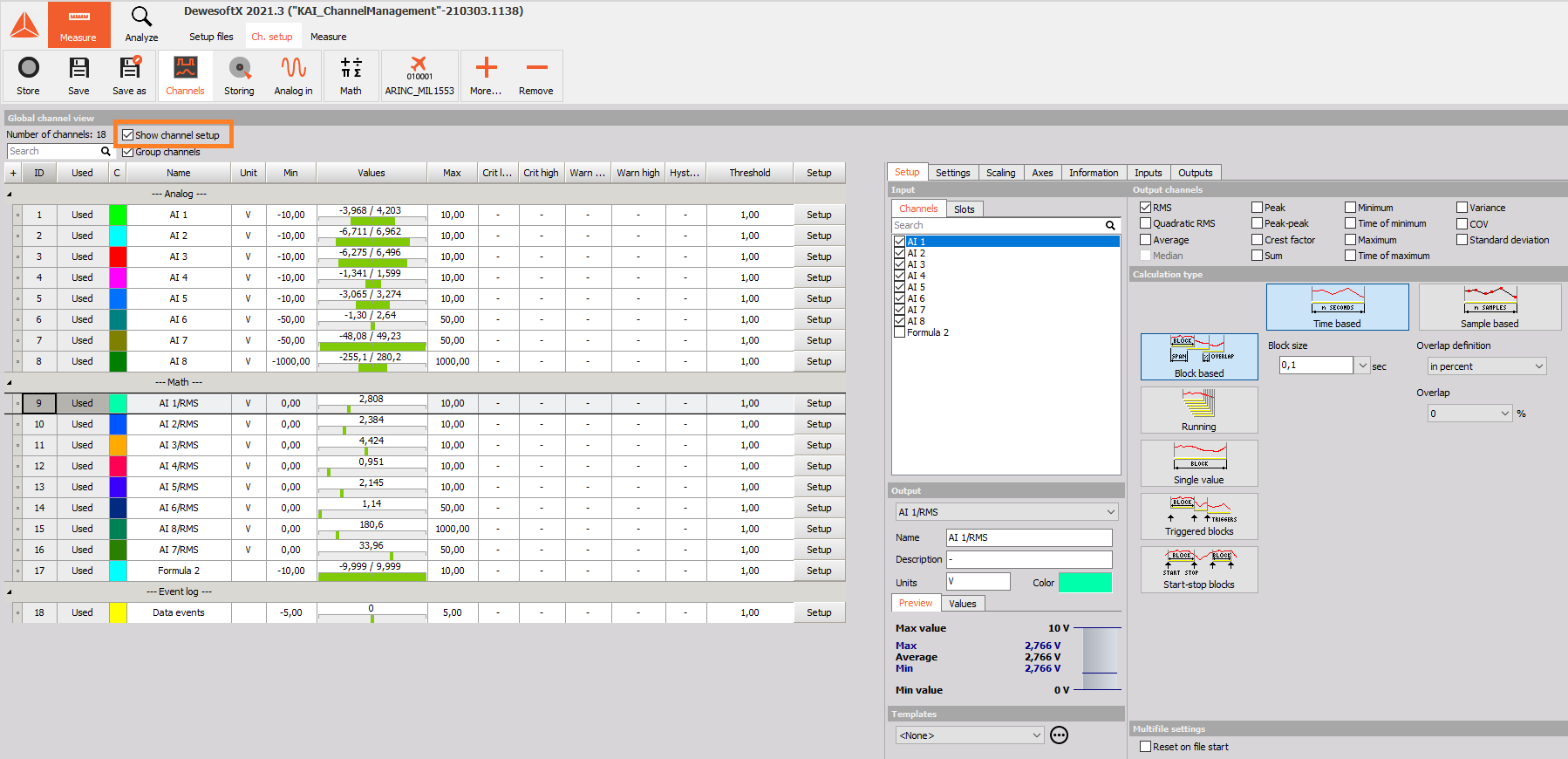Enable Crest factor output
1568x759 pixels.
pyautogui.click(x=1258, y=240)
